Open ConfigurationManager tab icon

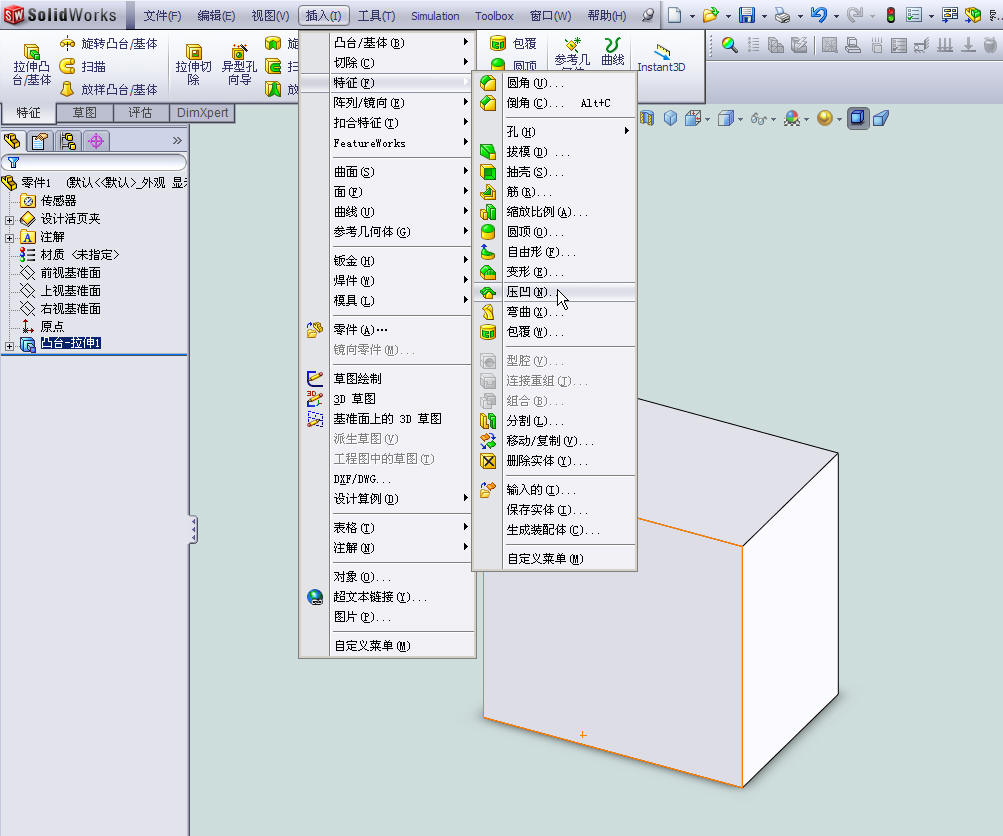pos(68,141)
